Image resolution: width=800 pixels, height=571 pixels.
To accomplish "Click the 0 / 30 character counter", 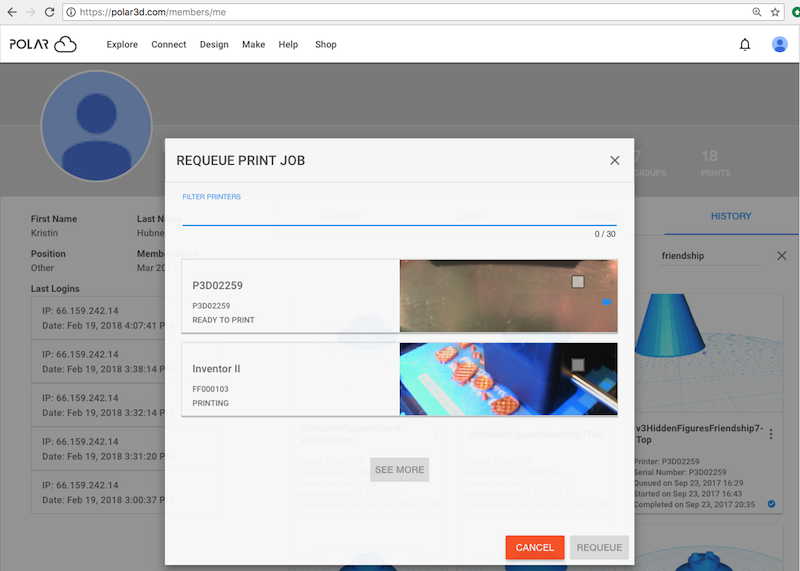I will coord(605,234).
